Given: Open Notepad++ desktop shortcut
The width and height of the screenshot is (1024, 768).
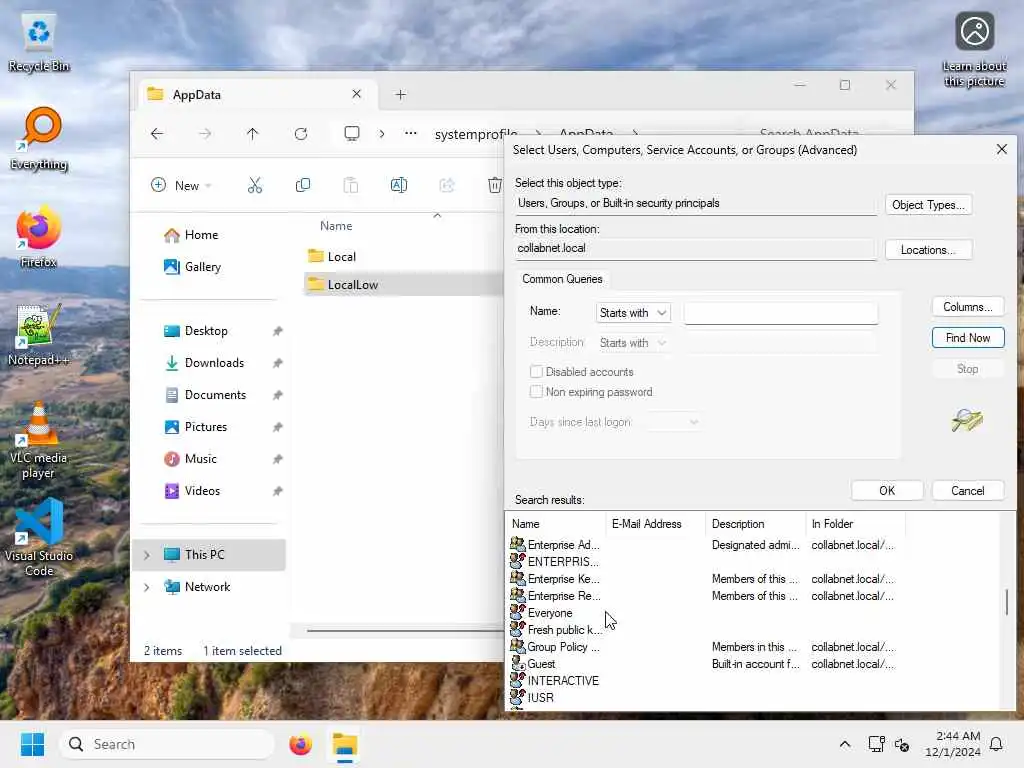Looking at the screenshot, I should (39, 334).
